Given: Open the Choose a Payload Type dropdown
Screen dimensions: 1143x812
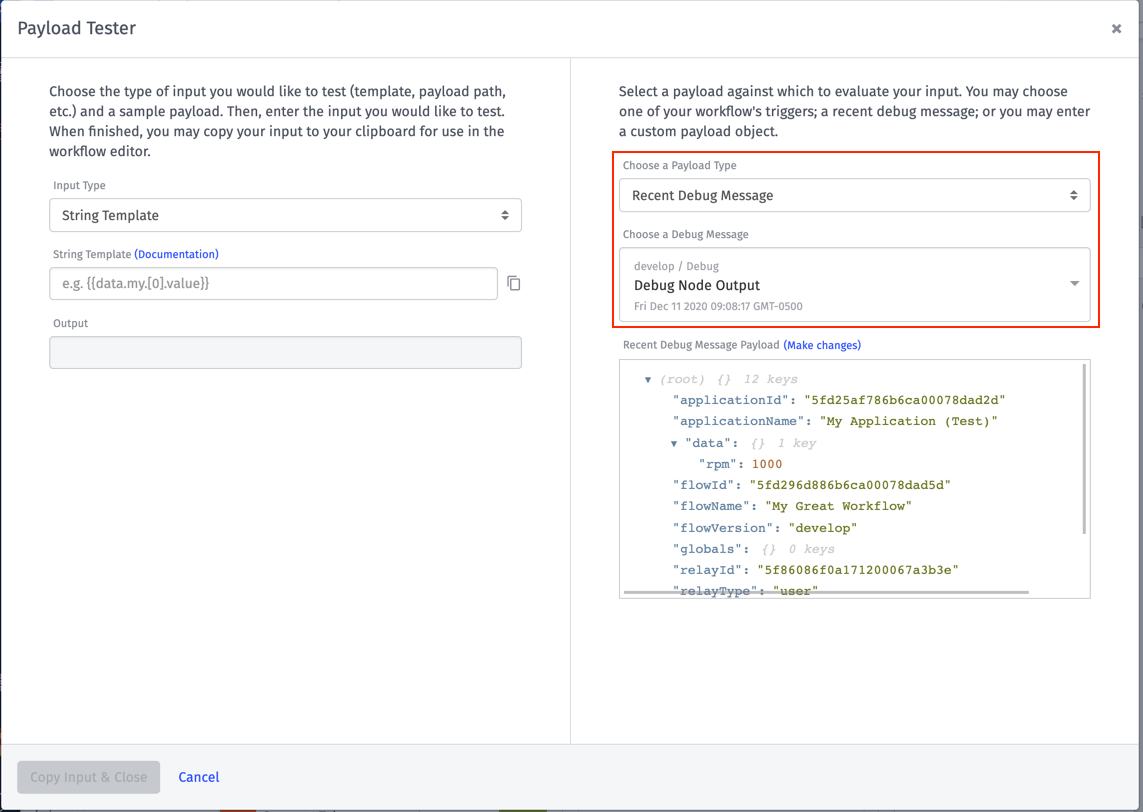Looking at the screenshot, I should point(854,195).
